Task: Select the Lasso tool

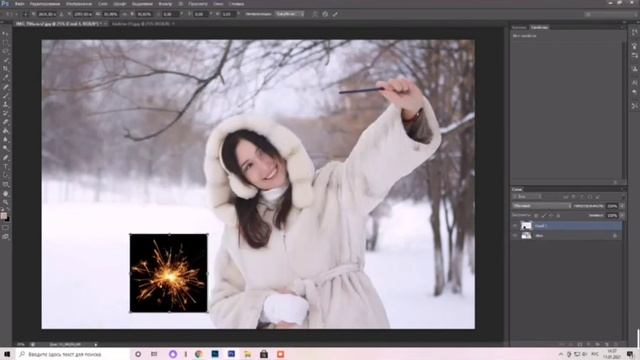Action: coord(5,51)
